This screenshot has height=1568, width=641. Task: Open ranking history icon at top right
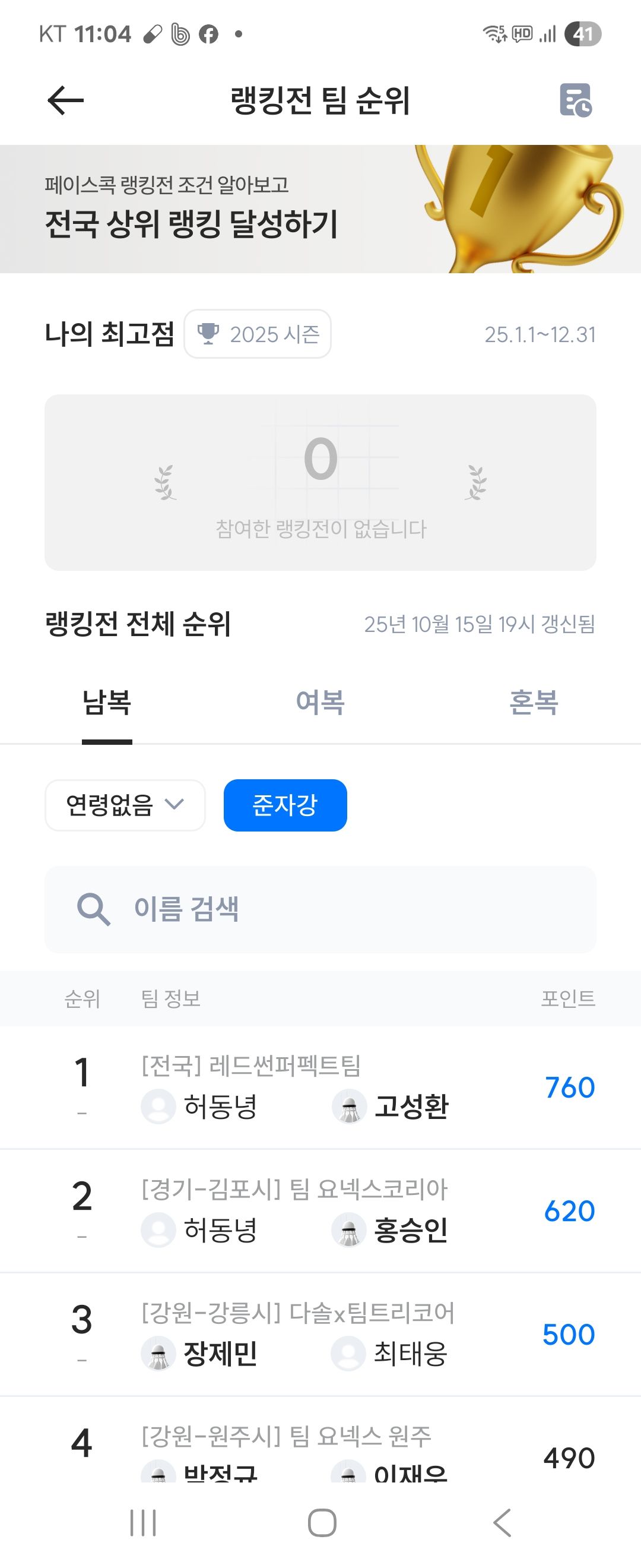(x=575, y=100)
